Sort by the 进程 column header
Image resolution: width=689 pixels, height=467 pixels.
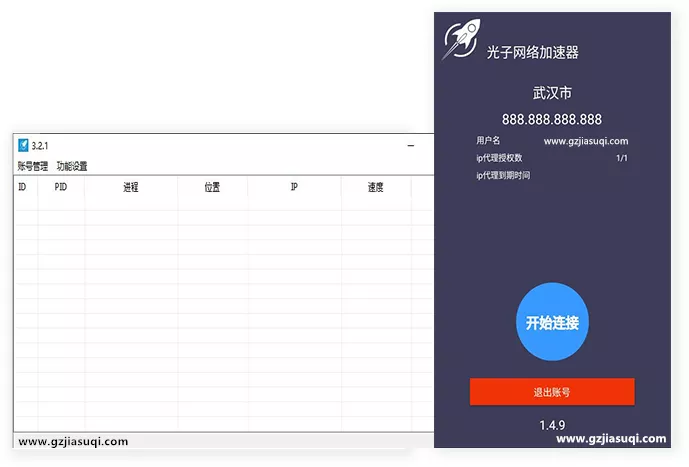pos(131,187)
